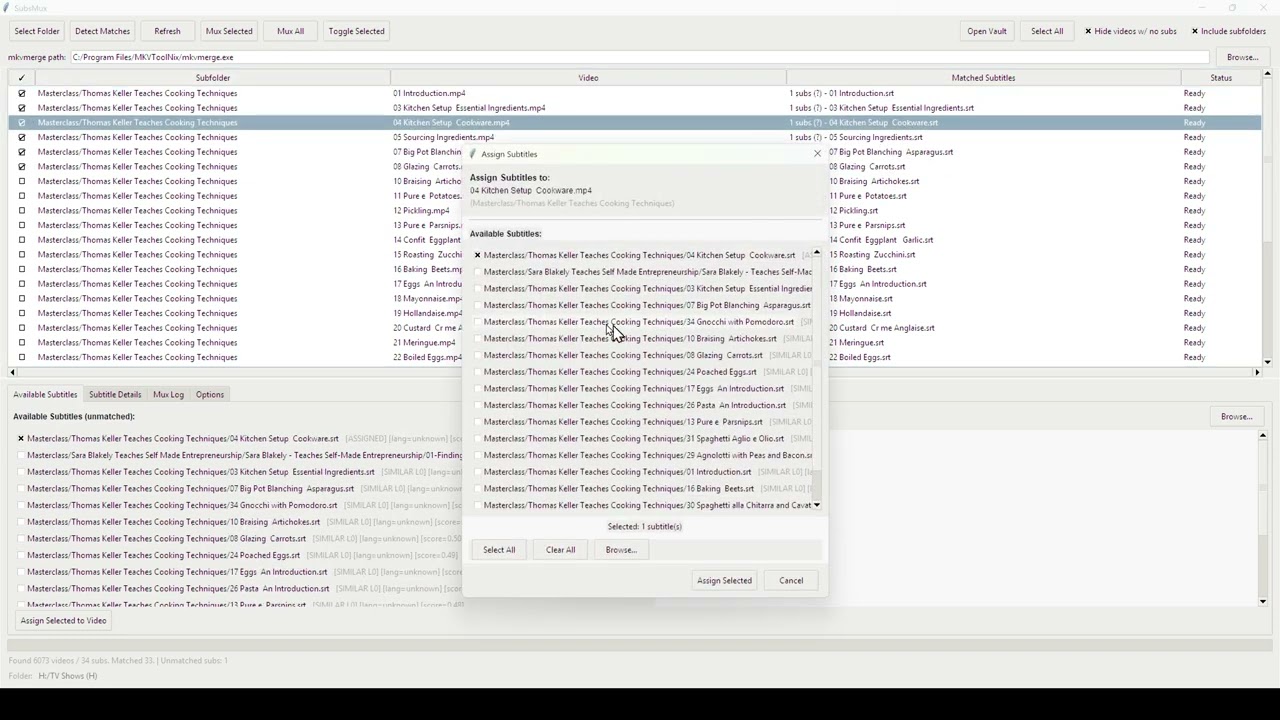This screenshot has width=1280, height=720.
Task: Check the 10 Braising Artichokes row checkbox
Action: (x=21, y=181)
